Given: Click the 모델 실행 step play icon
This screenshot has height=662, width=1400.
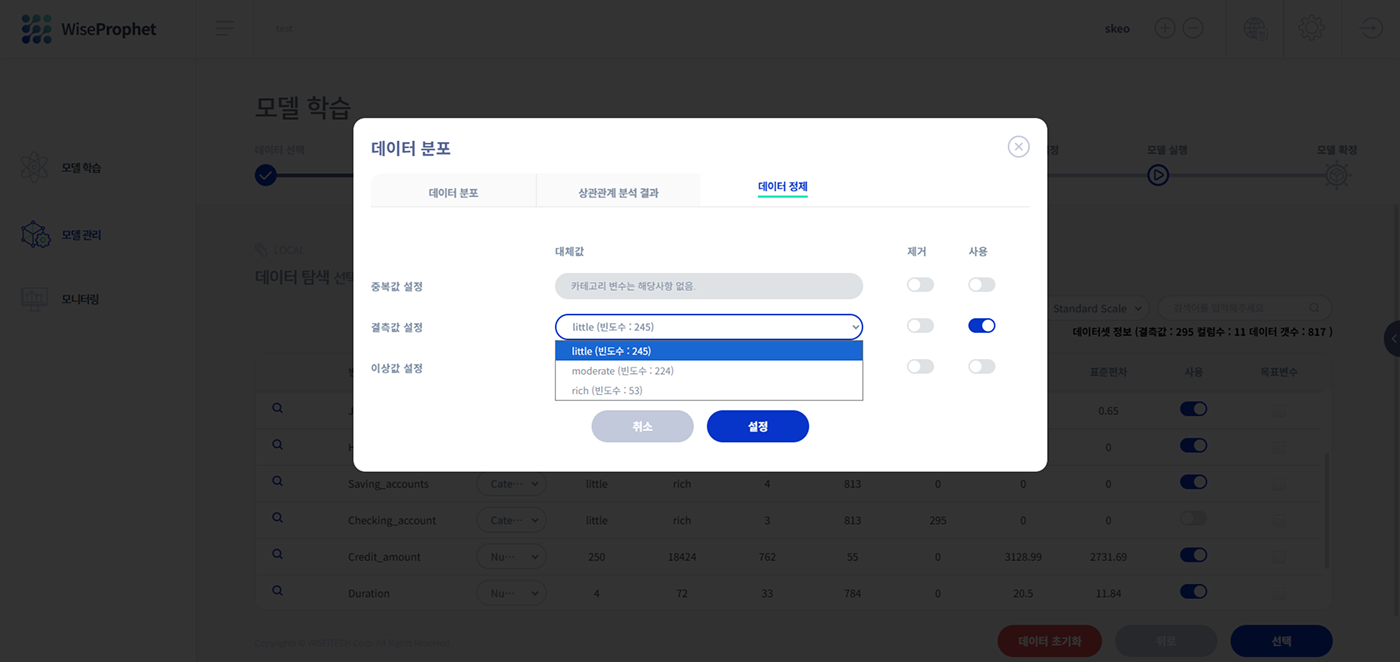Looking at the screenshot, I should pyautogui.click(x=1158, y=175).
